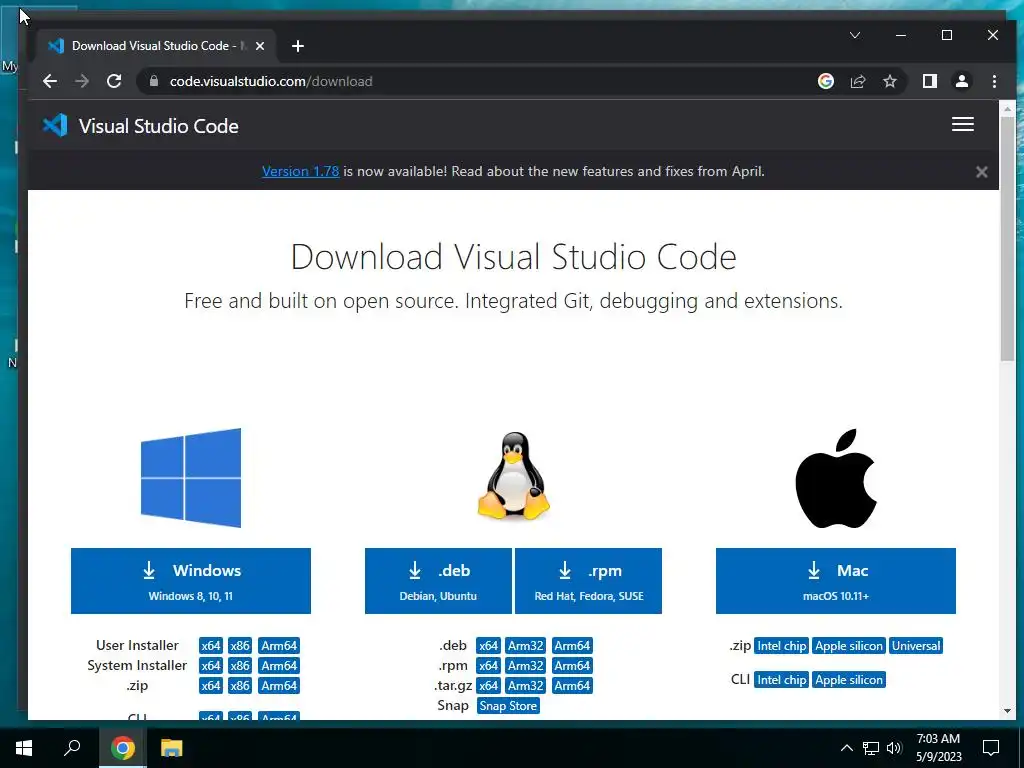Select Linux .deb Arm32 download
1024x768 pixels.
point(526,645)
